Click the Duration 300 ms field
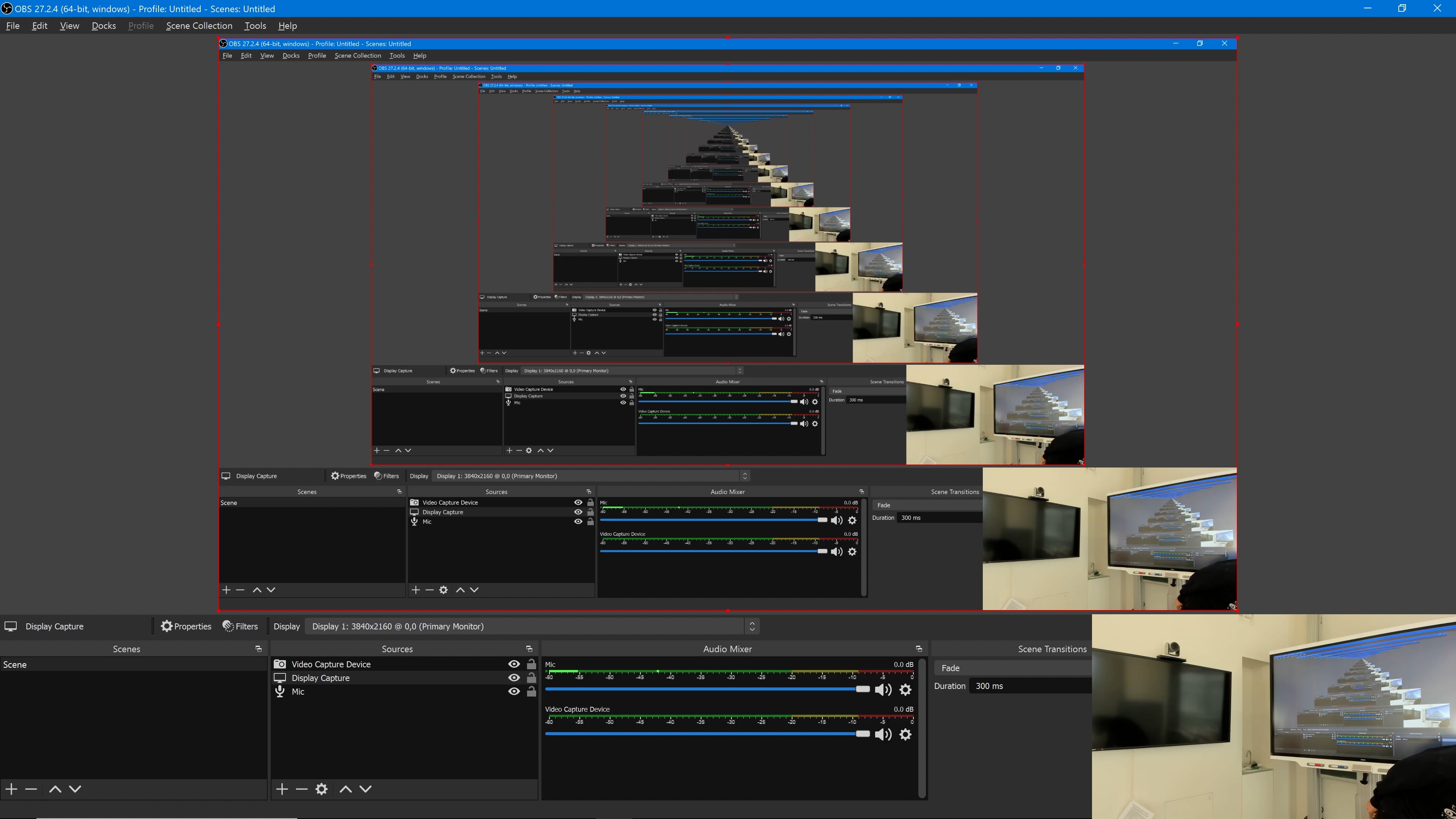The width and height of the screenshot is (1456, 819). 1031,686
